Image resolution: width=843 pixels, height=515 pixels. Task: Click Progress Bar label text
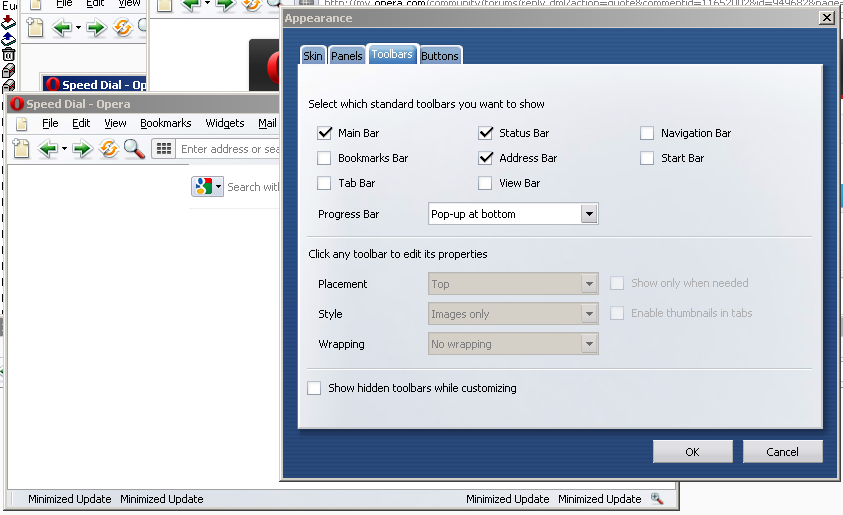[348, 214]
